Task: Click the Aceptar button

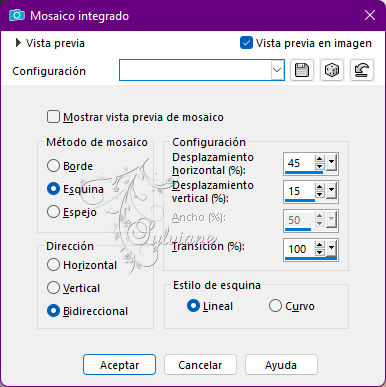Action: [x=119, y=365]
